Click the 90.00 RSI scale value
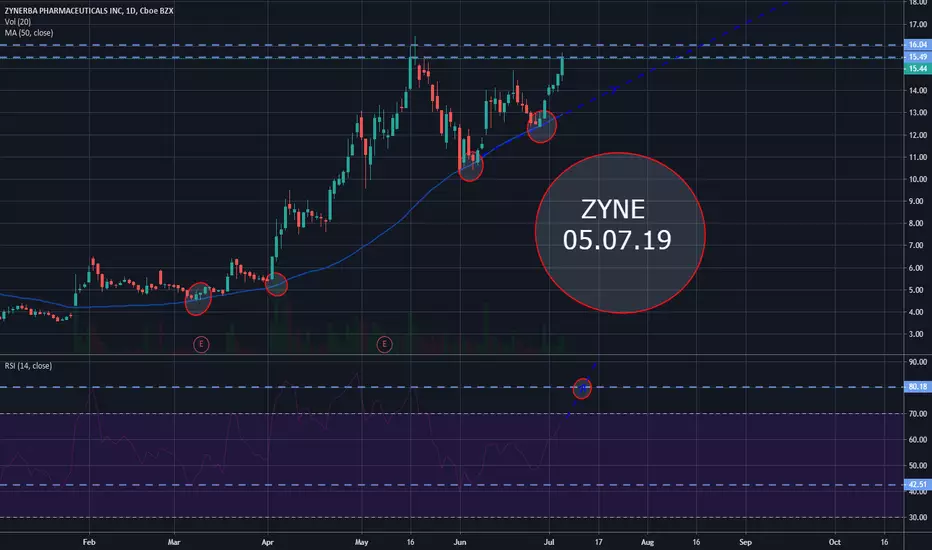 tap(918, 362)
